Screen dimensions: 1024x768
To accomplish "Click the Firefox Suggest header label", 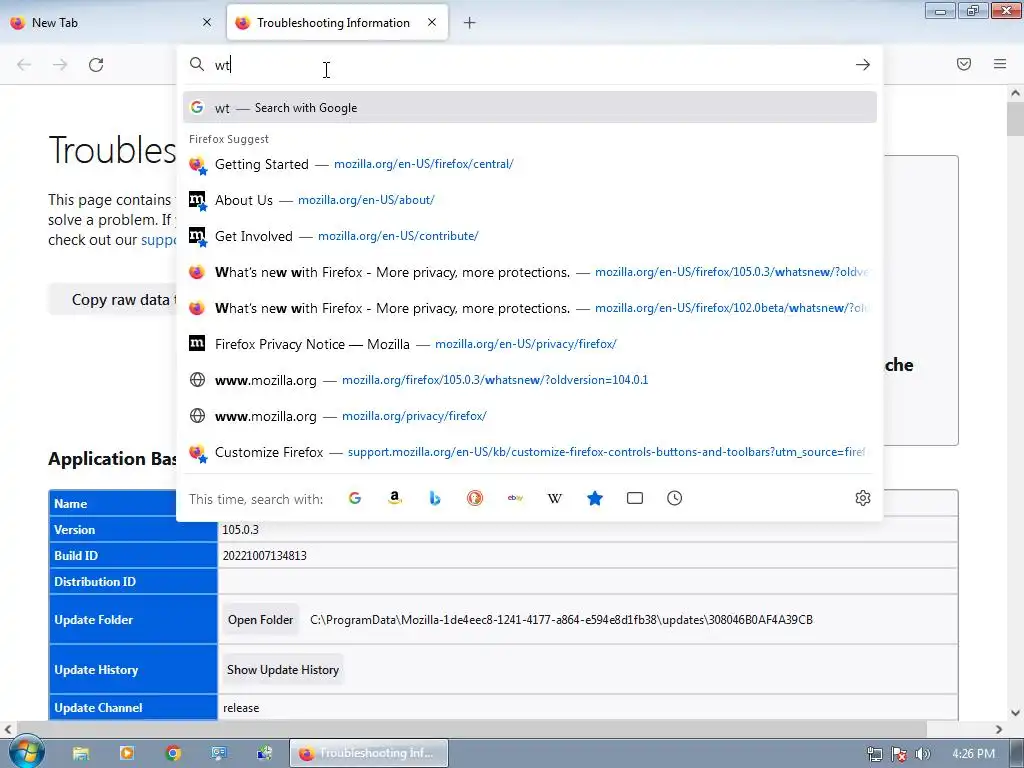I will click(x=229, y=139).
